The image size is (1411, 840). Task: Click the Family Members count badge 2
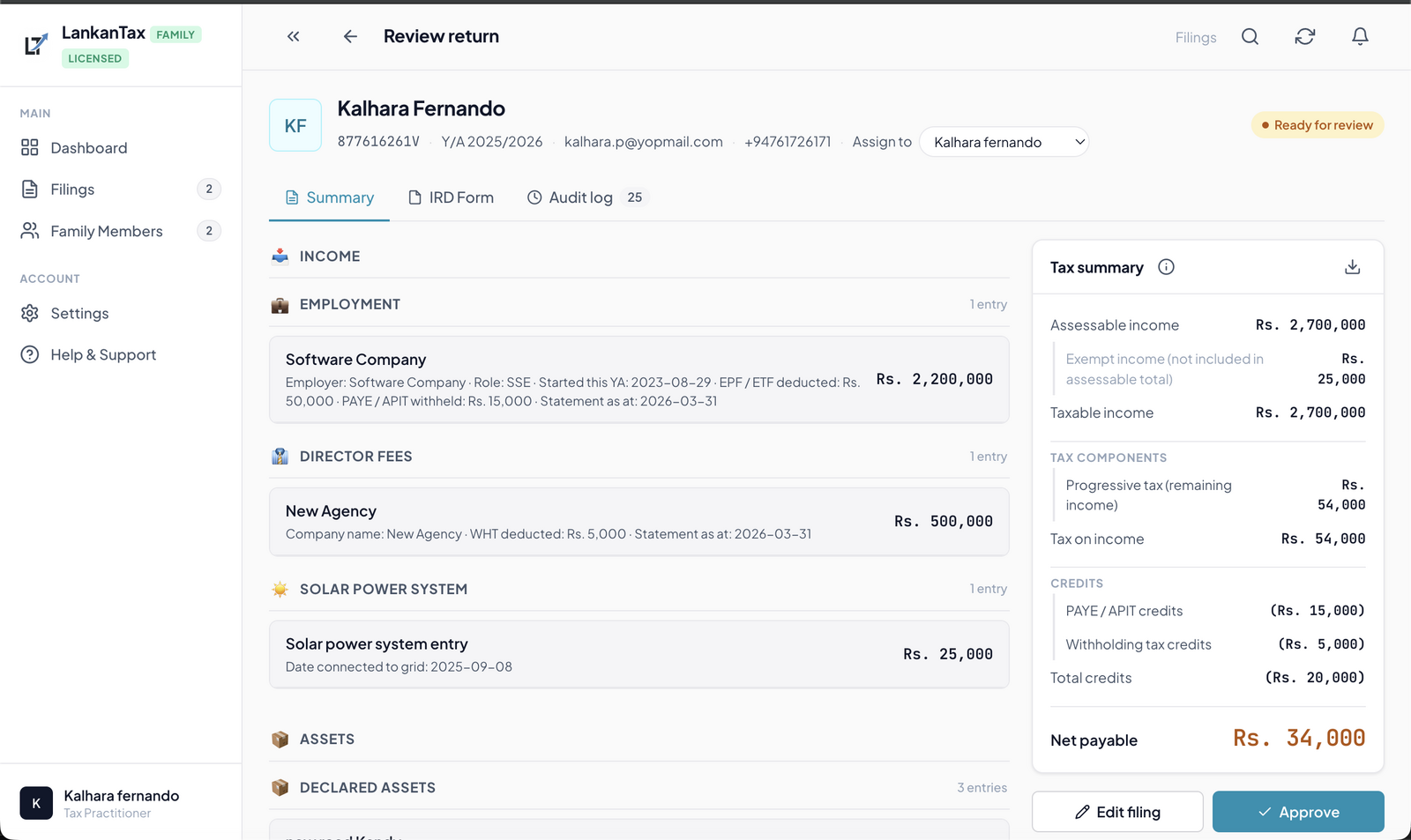[209, 231]
